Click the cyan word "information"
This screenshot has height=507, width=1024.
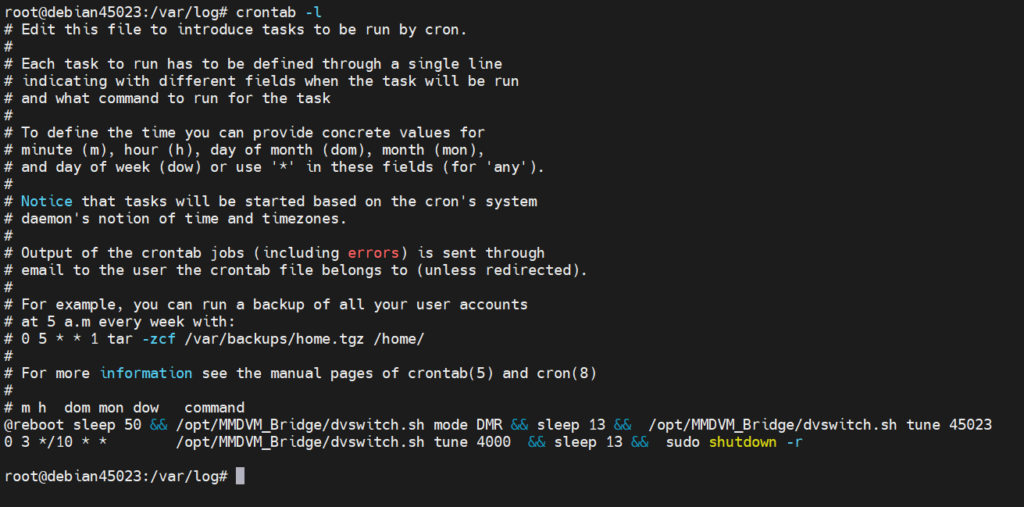[x=146, y=373]
